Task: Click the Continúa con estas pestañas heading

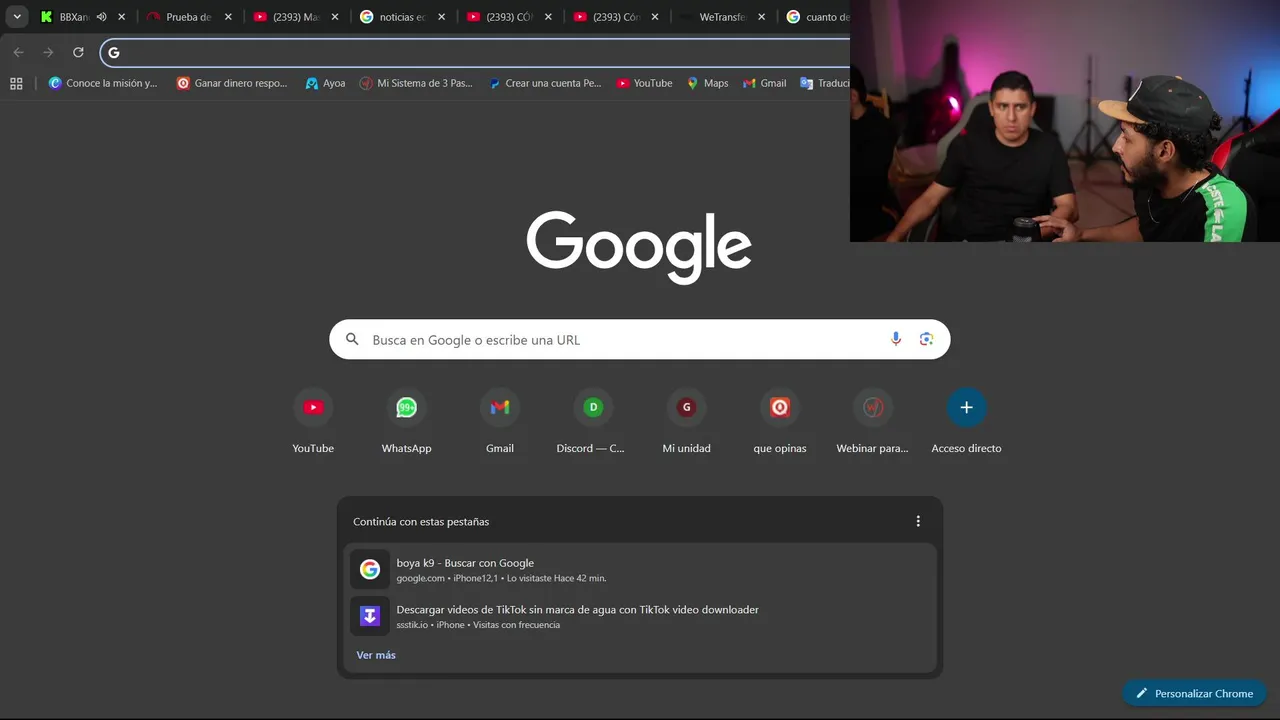Action: tap(421, 522)
